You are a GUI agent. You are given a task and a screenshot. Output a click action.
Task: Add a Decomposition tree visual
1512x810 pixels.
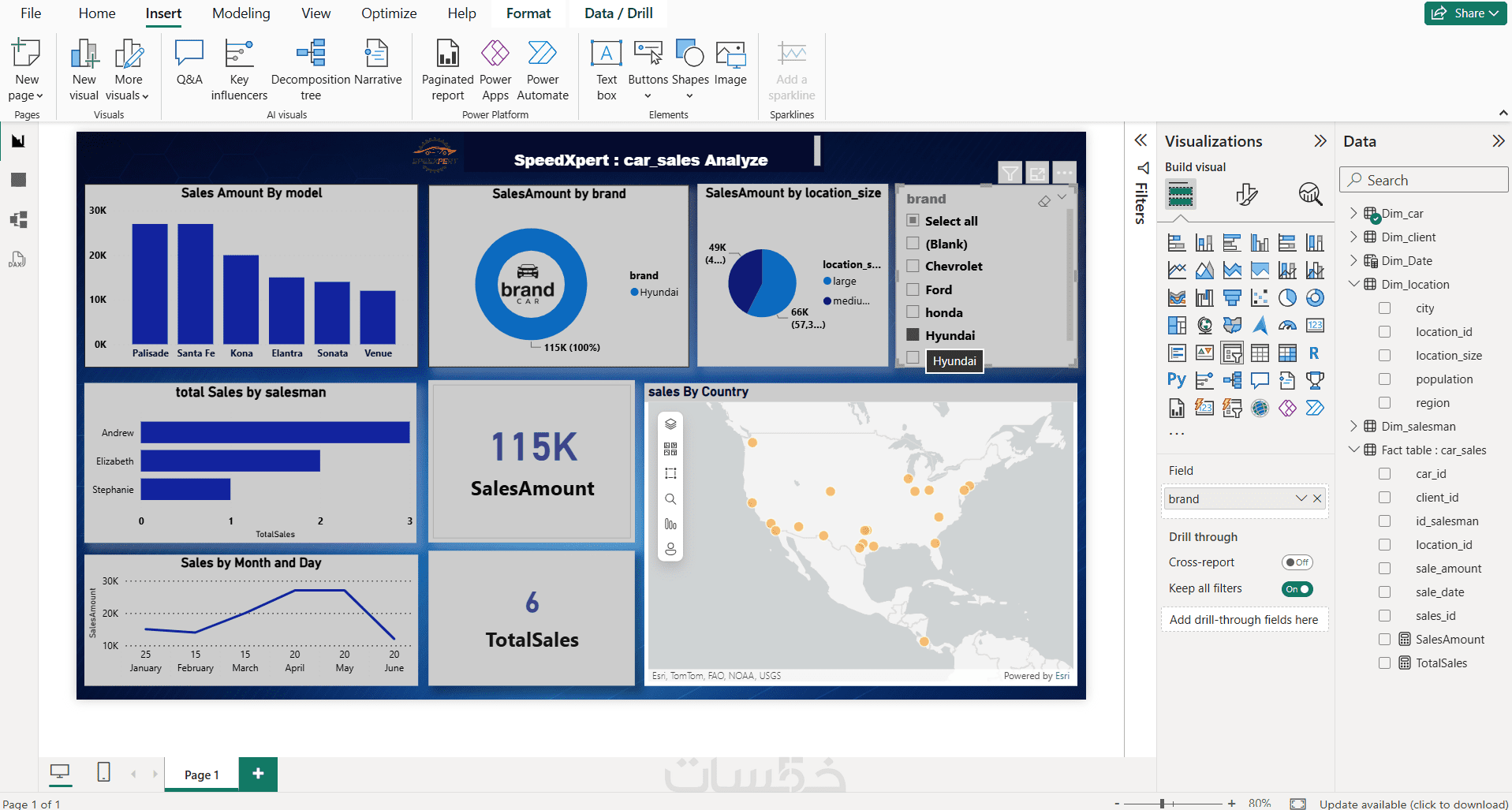pyautogui.click(x=311, y=69)
